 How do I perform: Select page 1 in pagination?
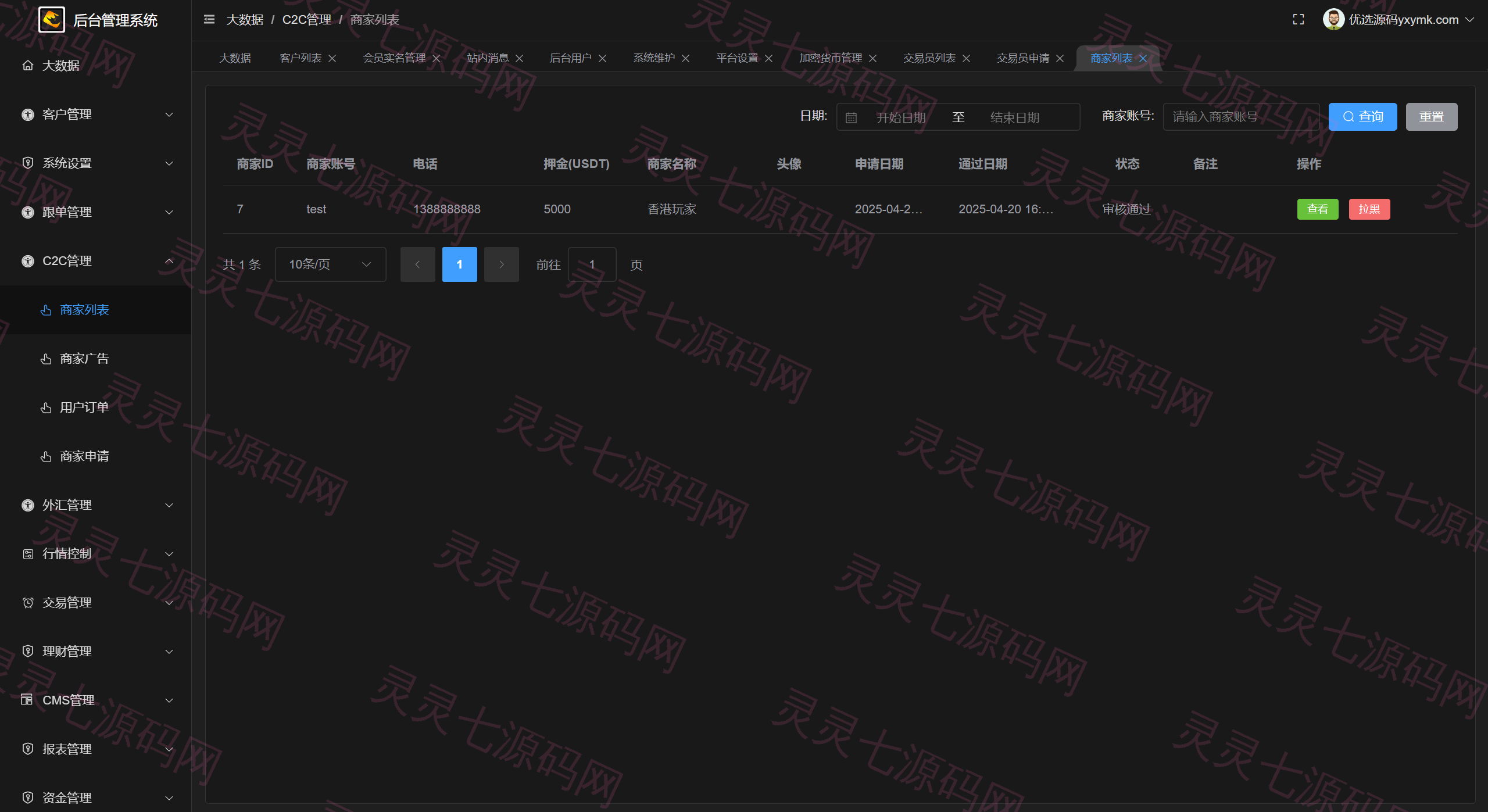[459, 264]
